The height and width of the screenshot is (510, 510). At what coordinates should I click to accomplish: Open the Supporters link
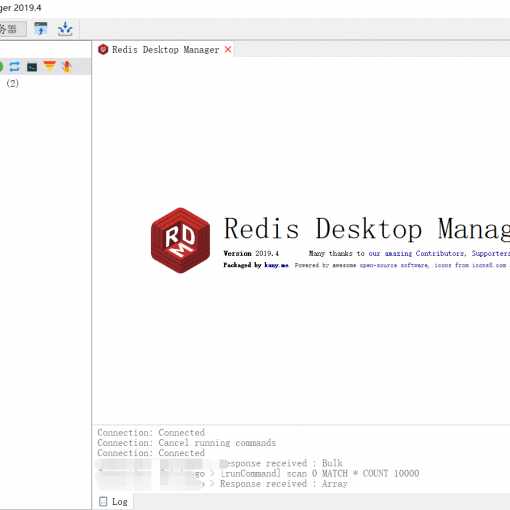(x=491, y=253)
